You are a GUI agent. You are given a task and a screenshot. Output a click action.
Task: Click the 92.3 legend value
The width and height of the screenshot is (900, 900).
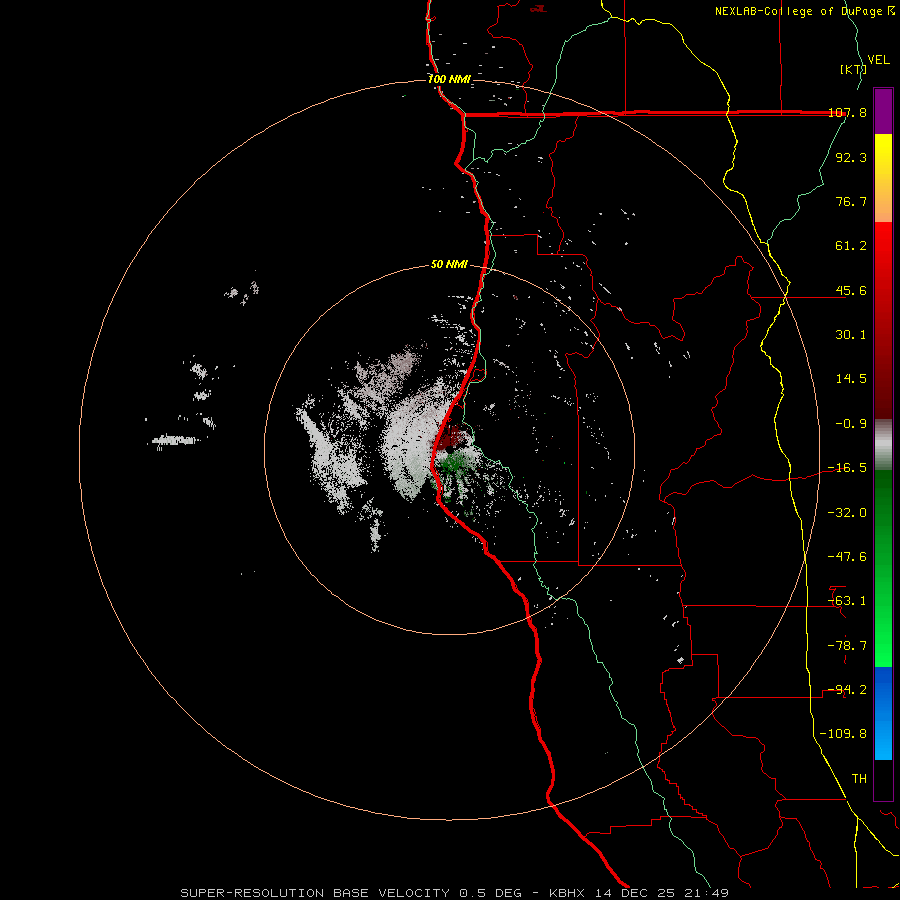click(x=851, y=157)
